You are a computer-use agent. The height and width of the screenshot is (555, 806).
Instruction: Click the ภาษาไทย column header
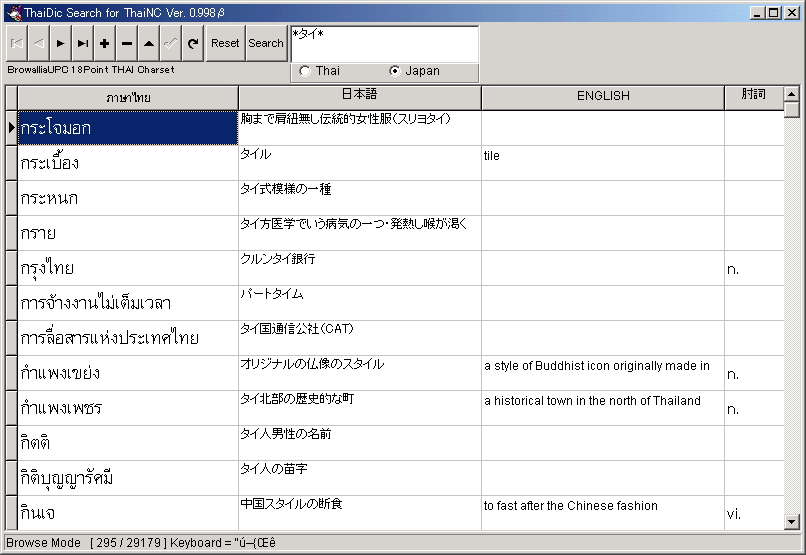128,97
